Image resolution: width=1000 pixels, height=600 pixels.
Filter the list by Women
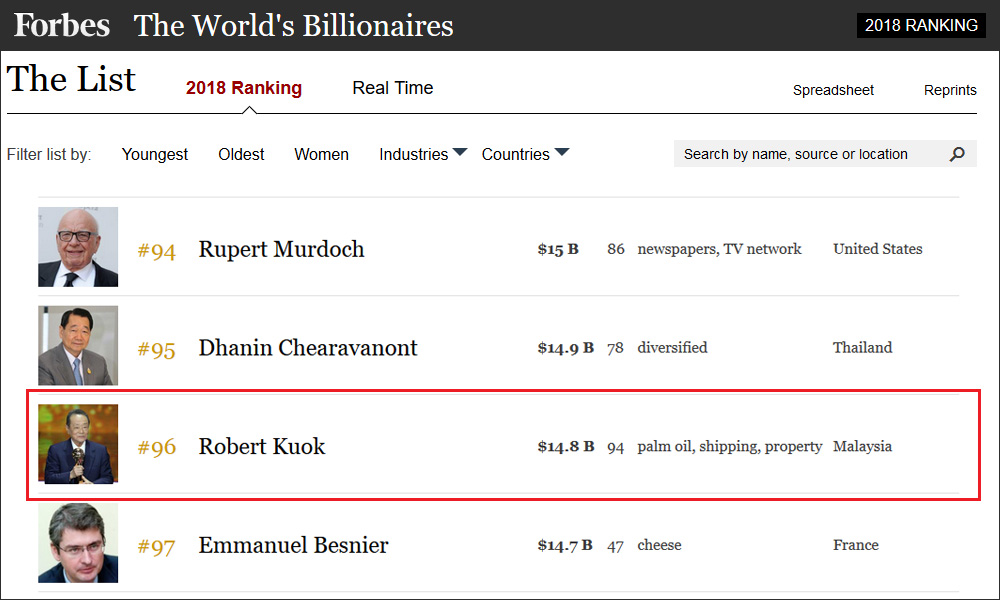point(321,154)
